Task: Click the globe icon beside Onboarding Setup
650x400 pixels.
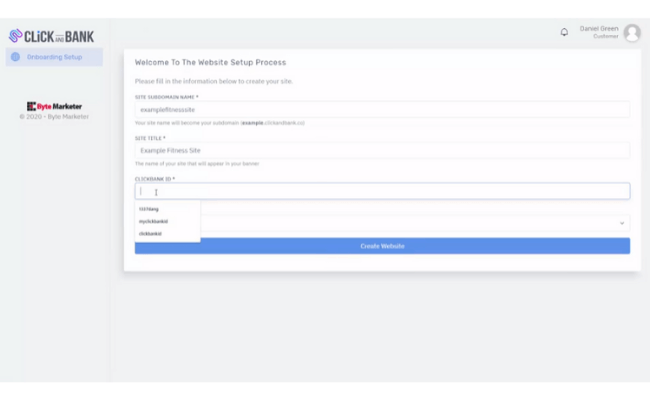Action: [15, 57]
